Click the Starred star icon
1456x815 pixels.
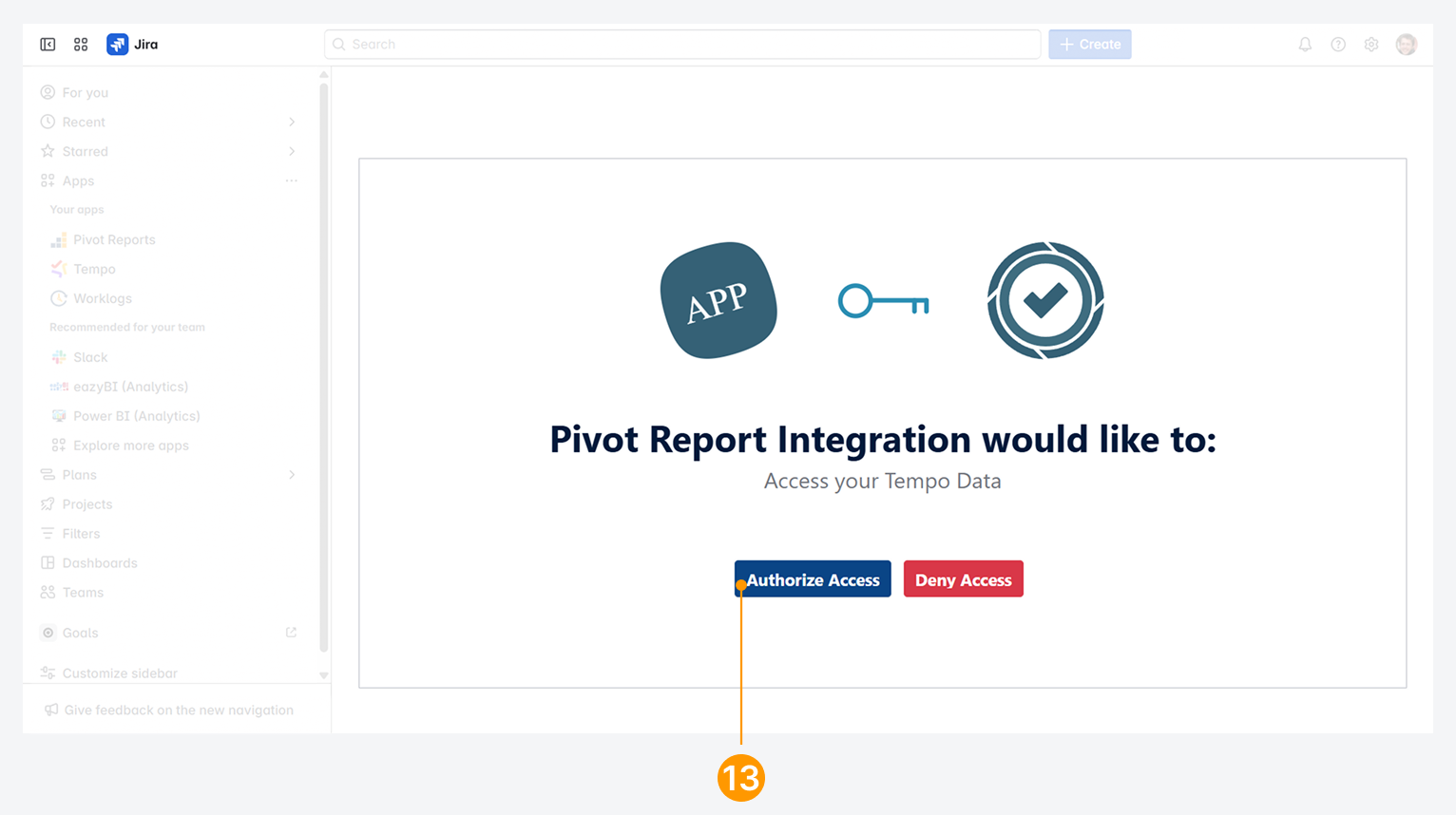[48, 151]
